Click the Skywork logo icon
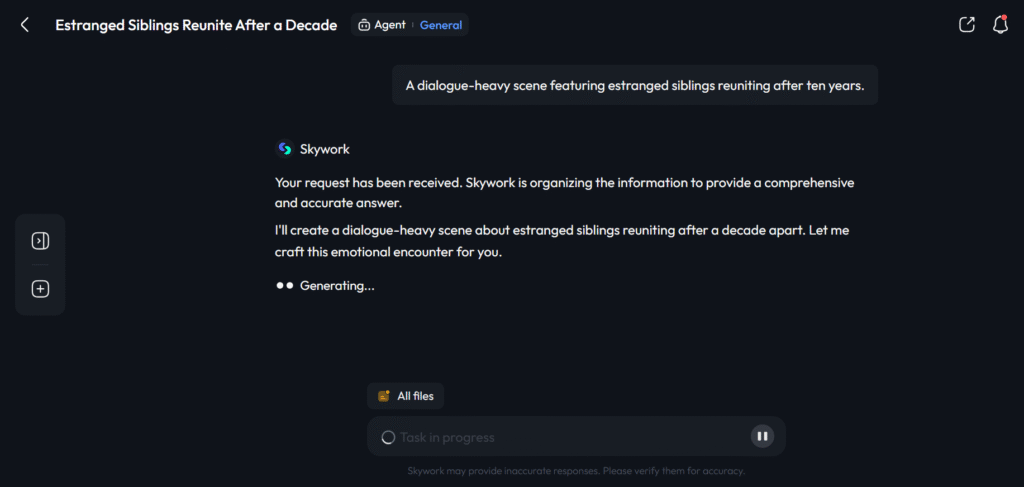The height and width of the screenshot is (487, 1024). point(284,149)
